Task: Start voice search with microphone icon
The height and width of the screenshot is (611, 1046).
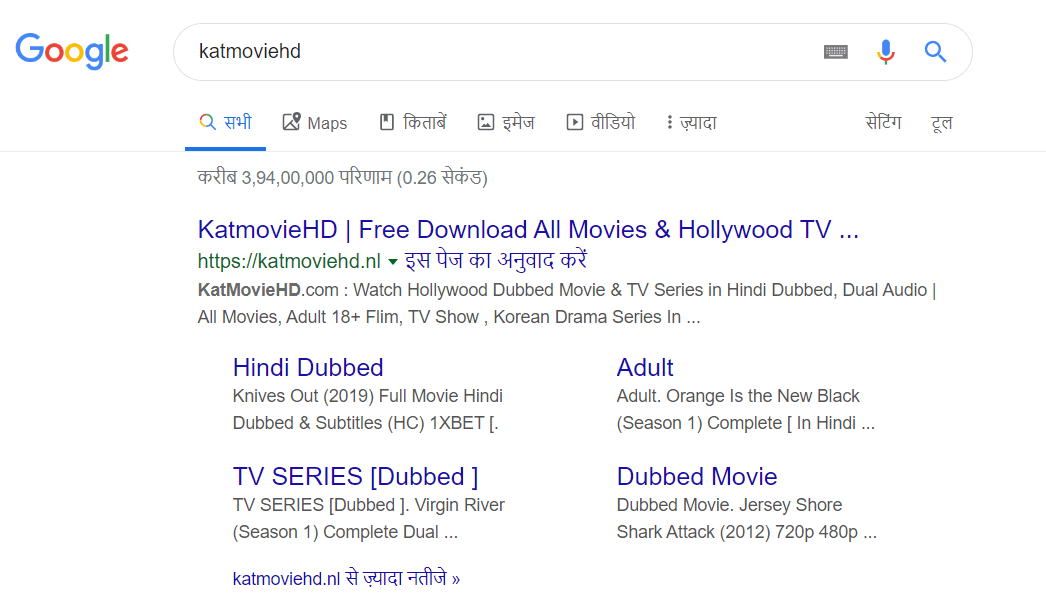Action: pos(885,52)
